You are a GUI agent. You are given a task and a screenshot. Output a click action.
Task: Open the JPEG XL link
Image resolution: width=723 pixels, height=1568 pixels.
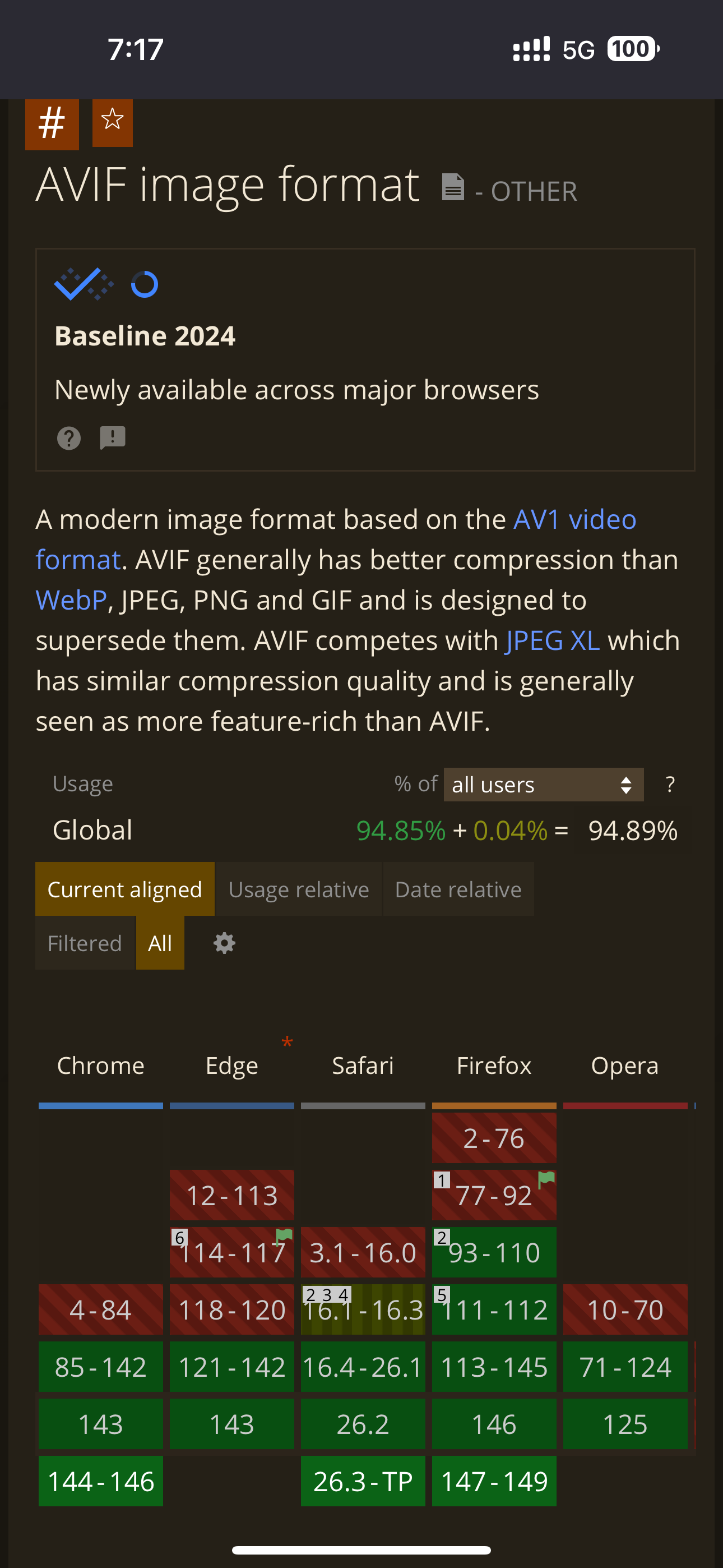click(553, 640)
